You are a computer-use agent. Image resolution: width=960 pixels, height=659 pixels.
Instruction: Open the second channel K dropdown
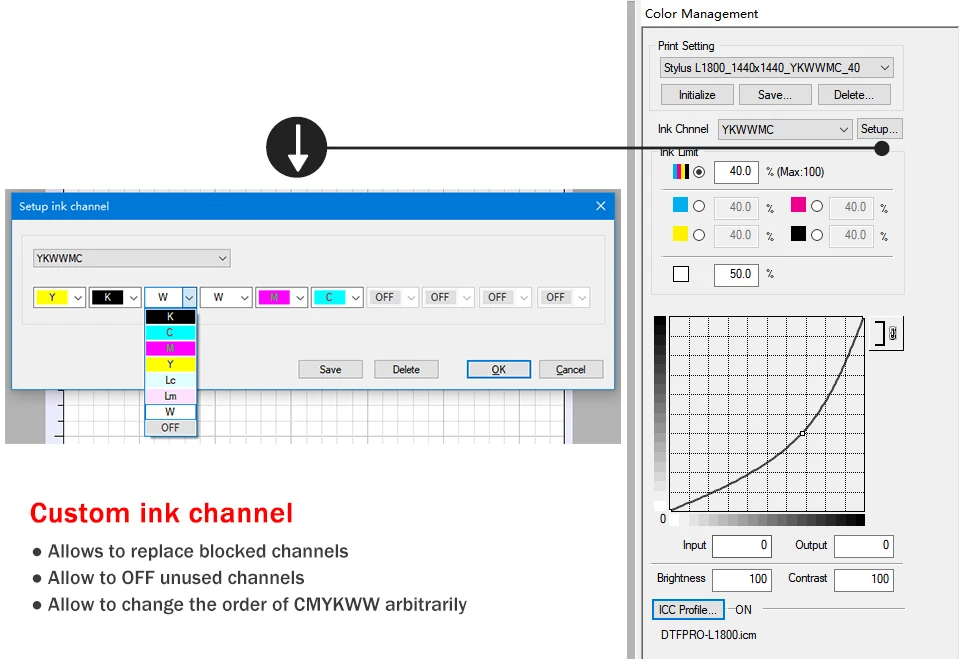(133, 298)
